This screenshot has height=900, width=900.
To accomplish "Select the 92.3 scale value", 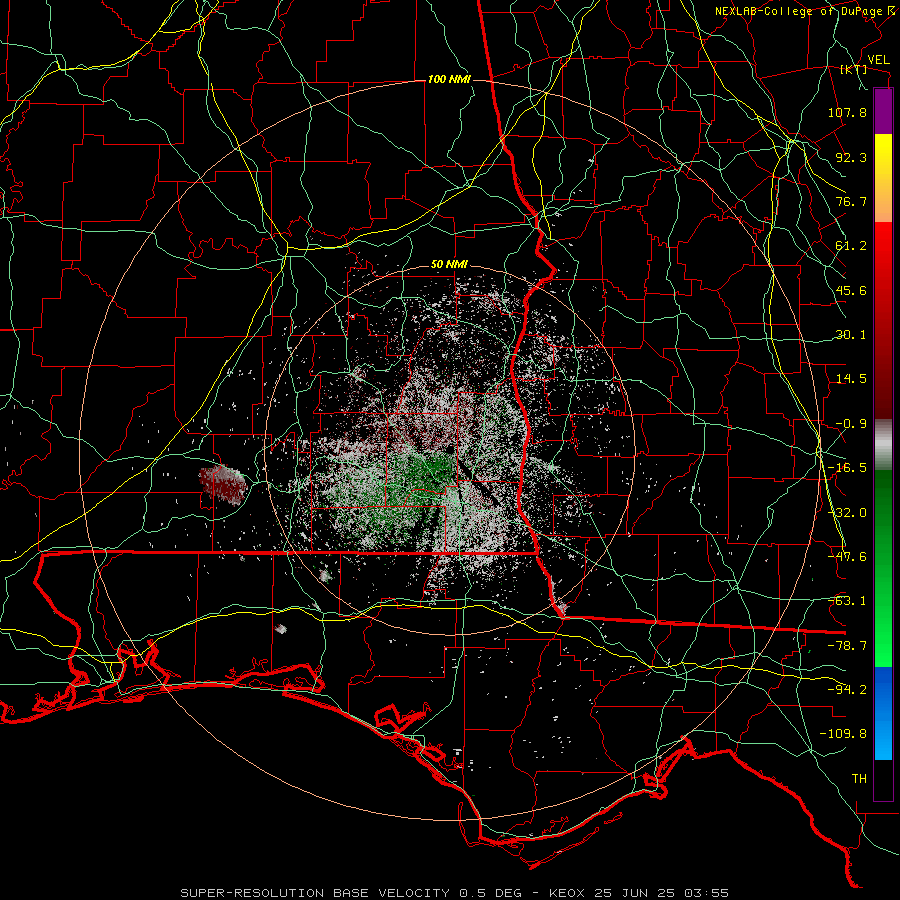I will [x=851, y=157].
